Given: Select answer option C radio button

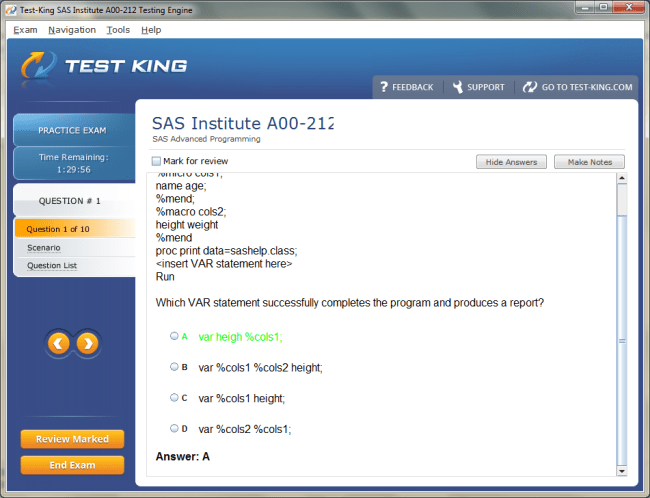Looking at the screenshot, I should [x=174, y=397].
